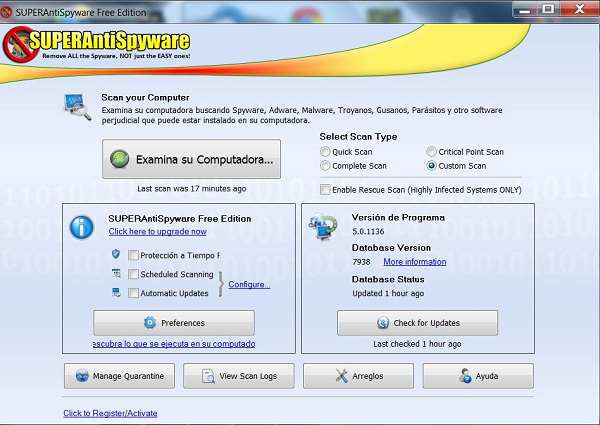Enable Scheduled Scanning checkbox

point(133,274)
